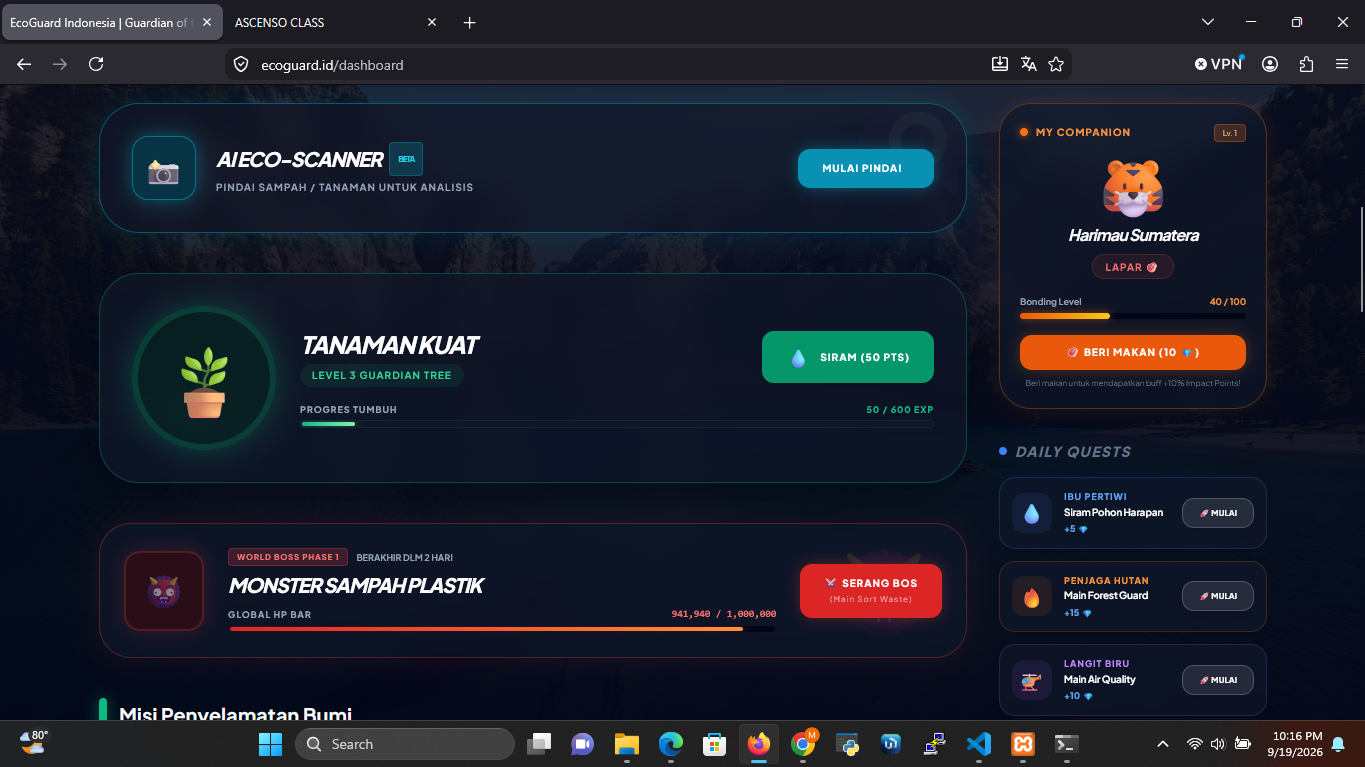Viewport: 1365px width, 767px height.
Task: Close the ASCENSO CLASS tab
Action: tap(432, 22)
